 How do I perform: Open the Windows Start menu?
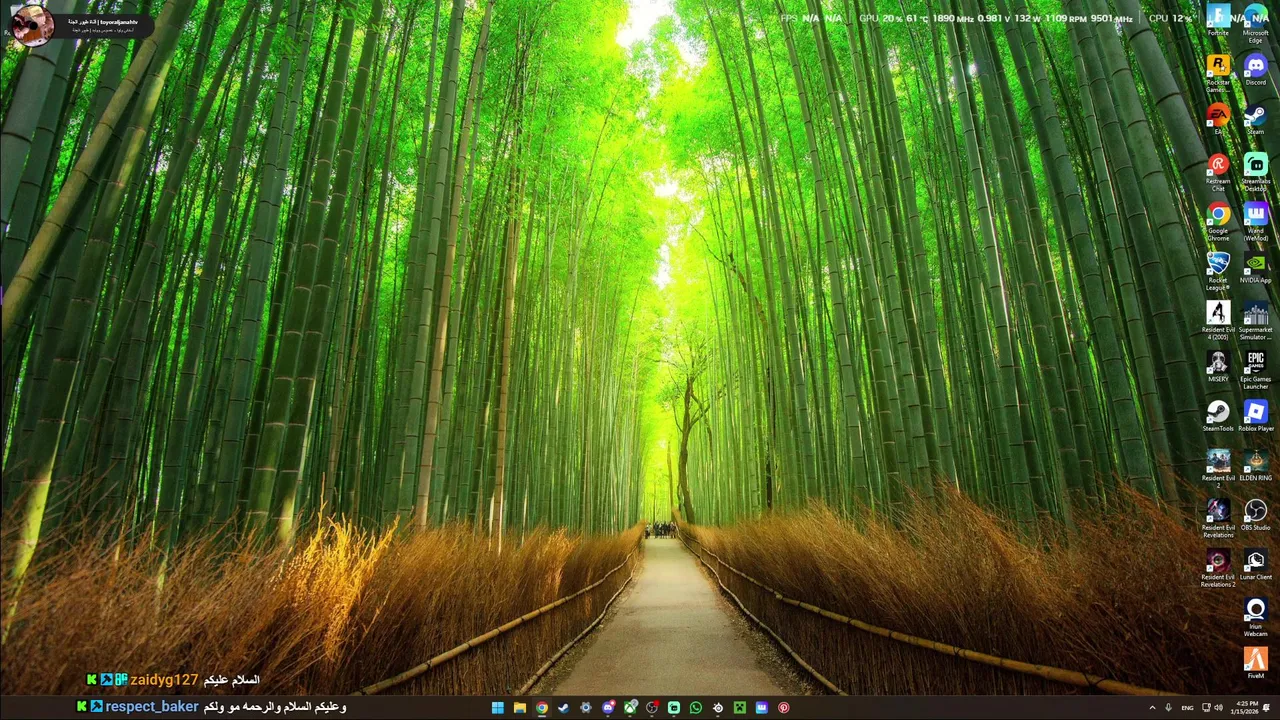click(498, 708)
